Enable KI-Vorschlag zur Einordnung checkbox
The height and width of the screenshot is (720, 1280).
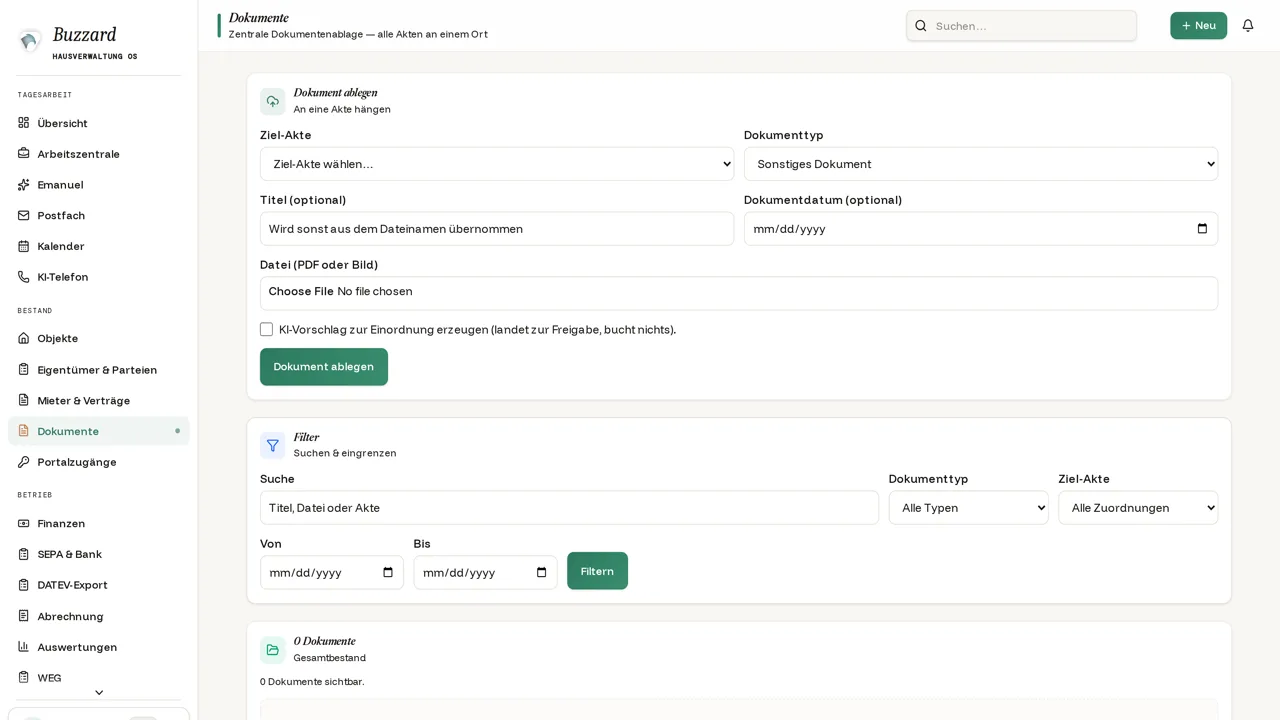tap(266, 329)
